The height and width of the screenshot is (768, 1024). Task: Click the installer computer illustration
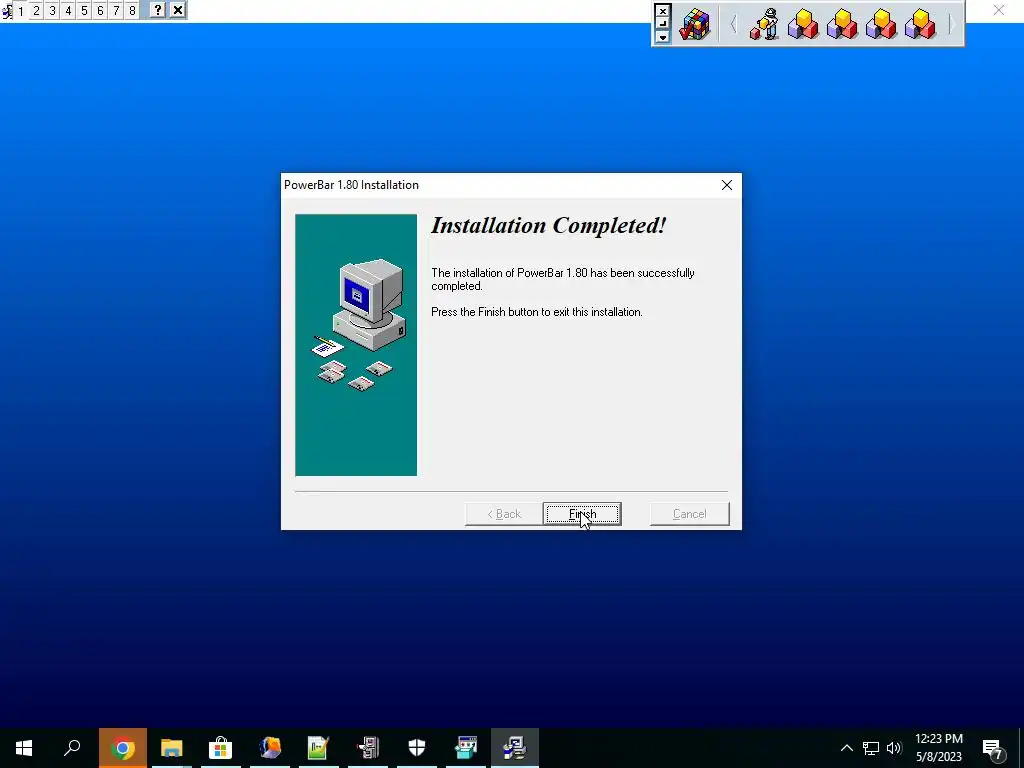(356, 345)
